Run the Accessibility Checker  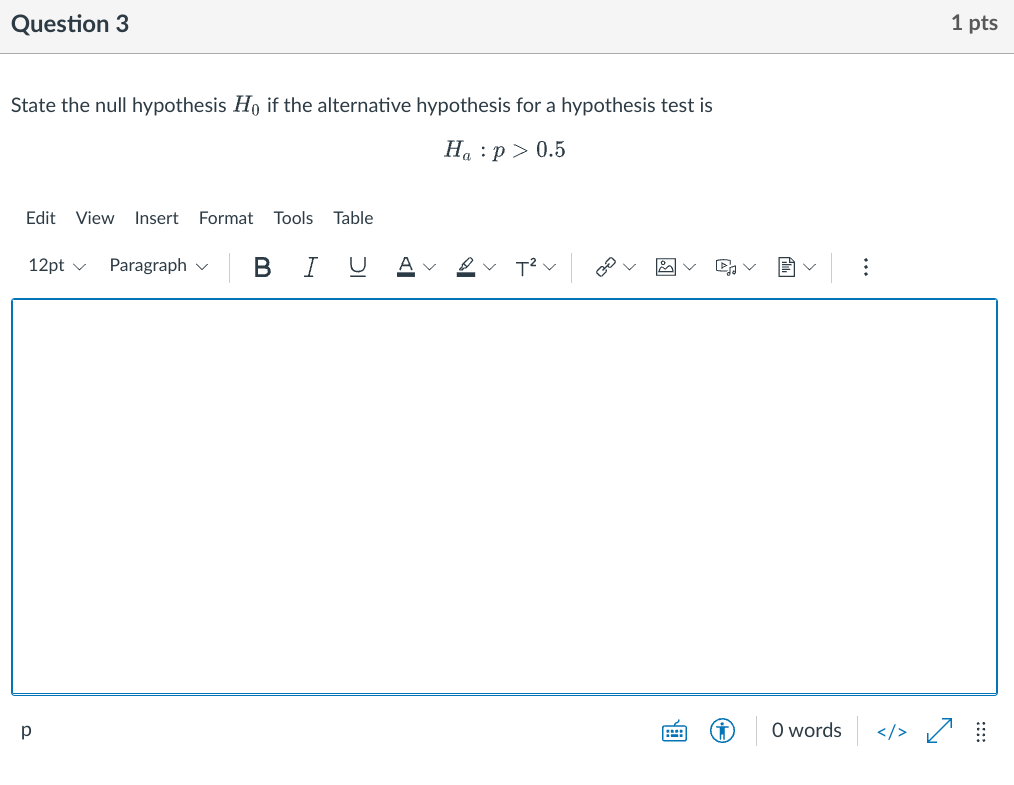[x=722, y=731]
